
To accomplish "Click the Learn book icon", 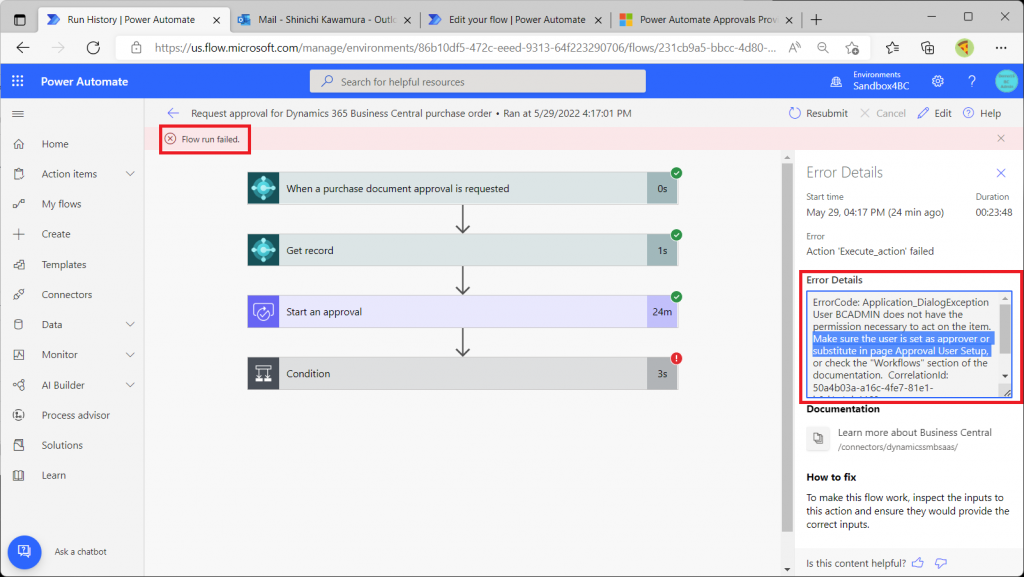I will pos(19,475).
